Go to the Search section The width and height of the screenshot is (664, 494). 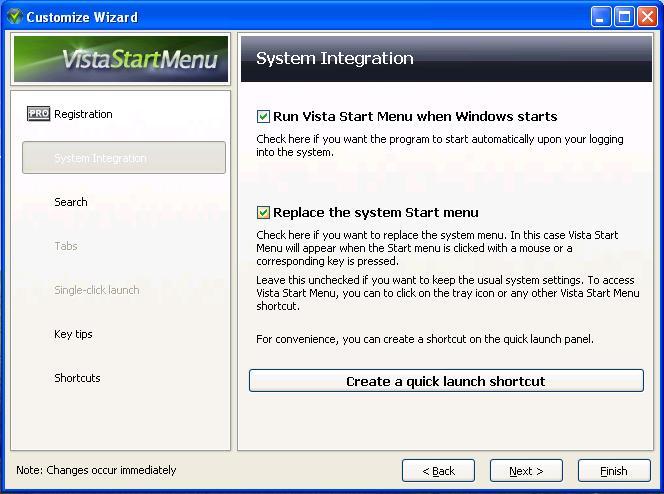71,202
